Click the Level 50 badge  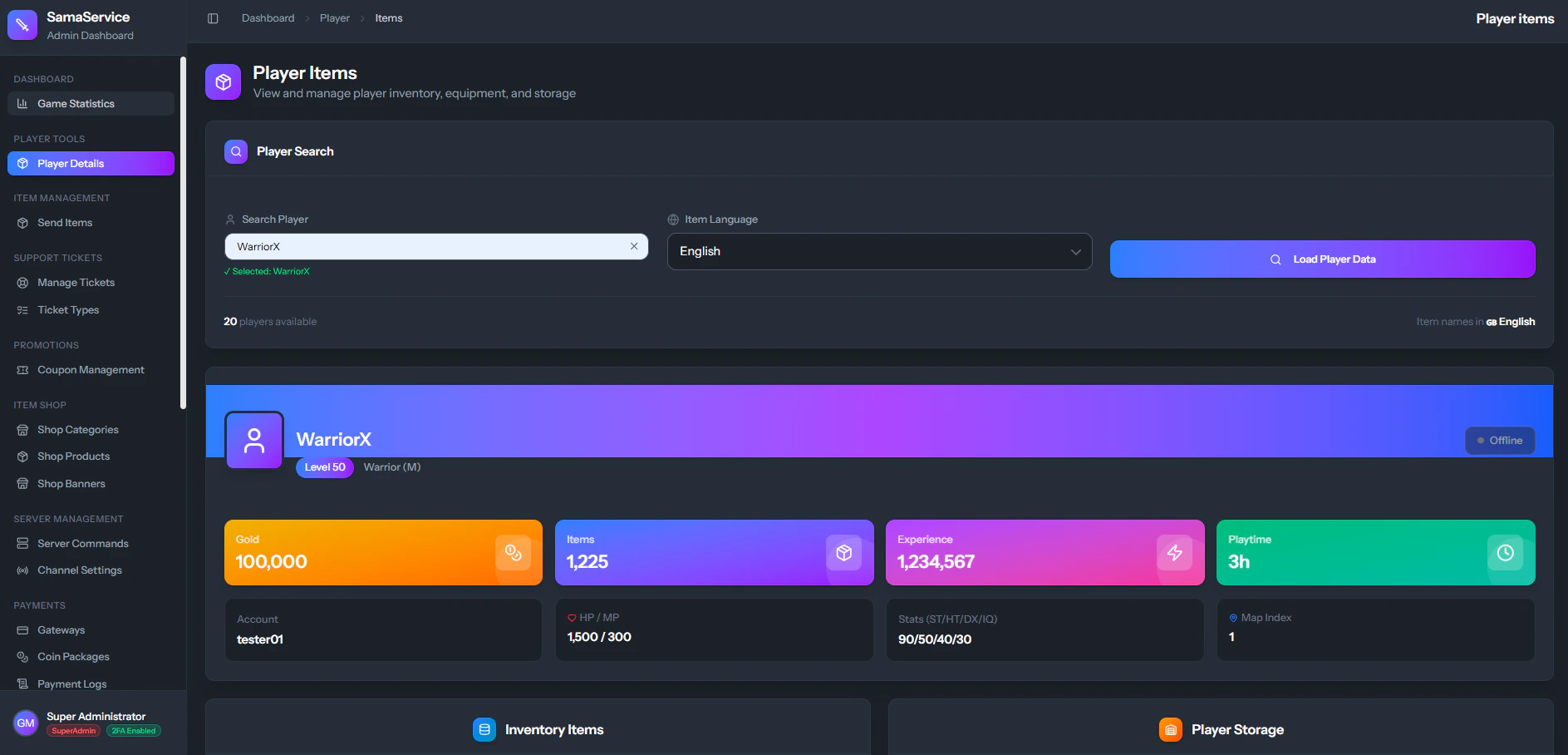point(325,467)
